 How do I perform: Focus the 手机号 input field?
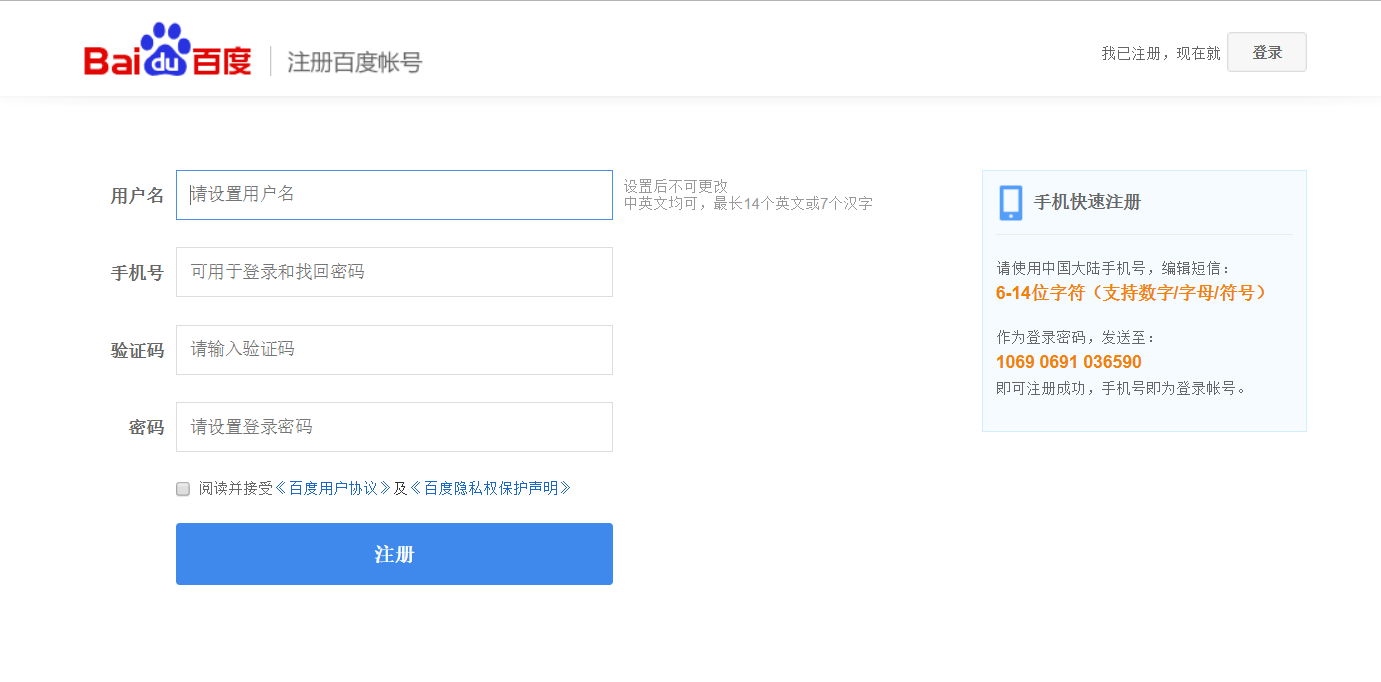point(394,272)
